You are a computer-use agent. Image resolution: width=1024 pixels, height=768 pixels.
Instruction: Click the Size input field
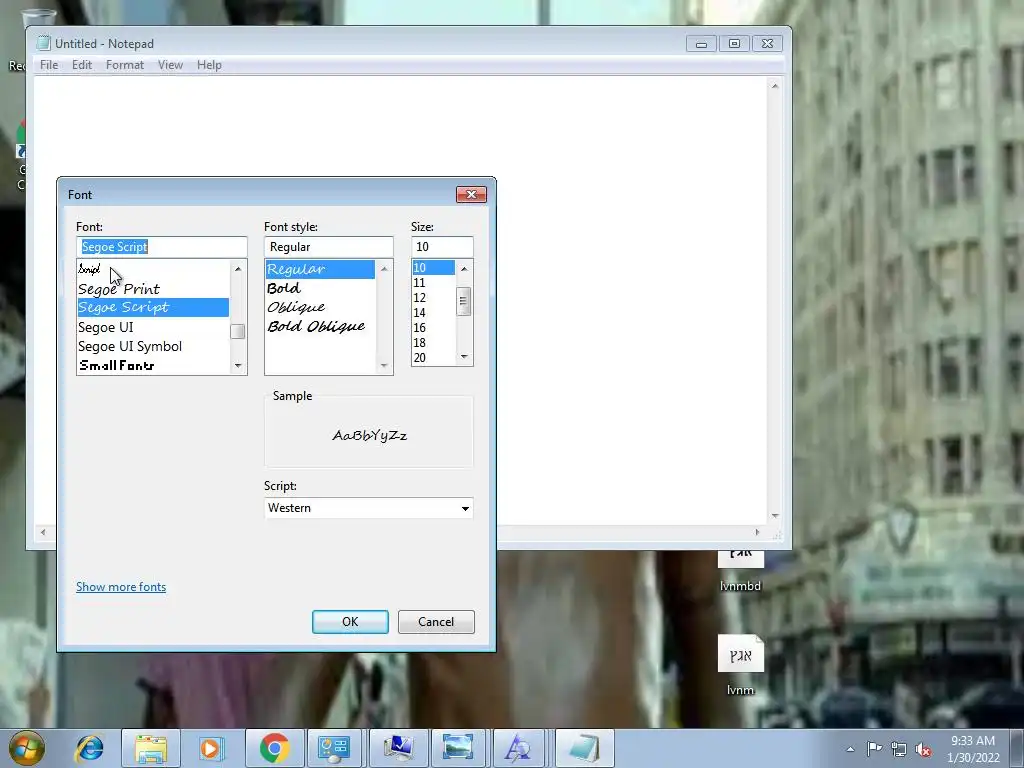pyautogui.click(x=442, y=247)
